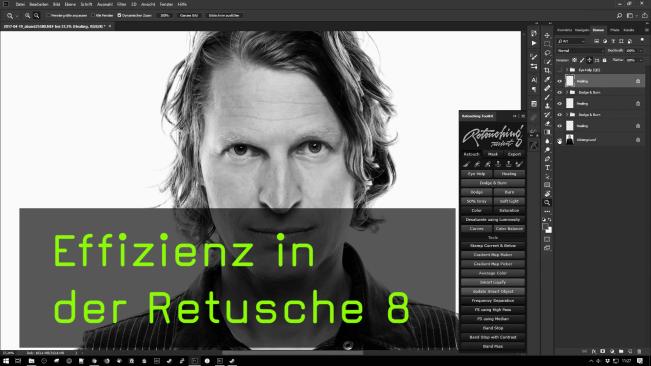The width and height of the screenshot is (651, 366).
Task: Toggle visibility of the Background layer
Action: tap(560, 140)
